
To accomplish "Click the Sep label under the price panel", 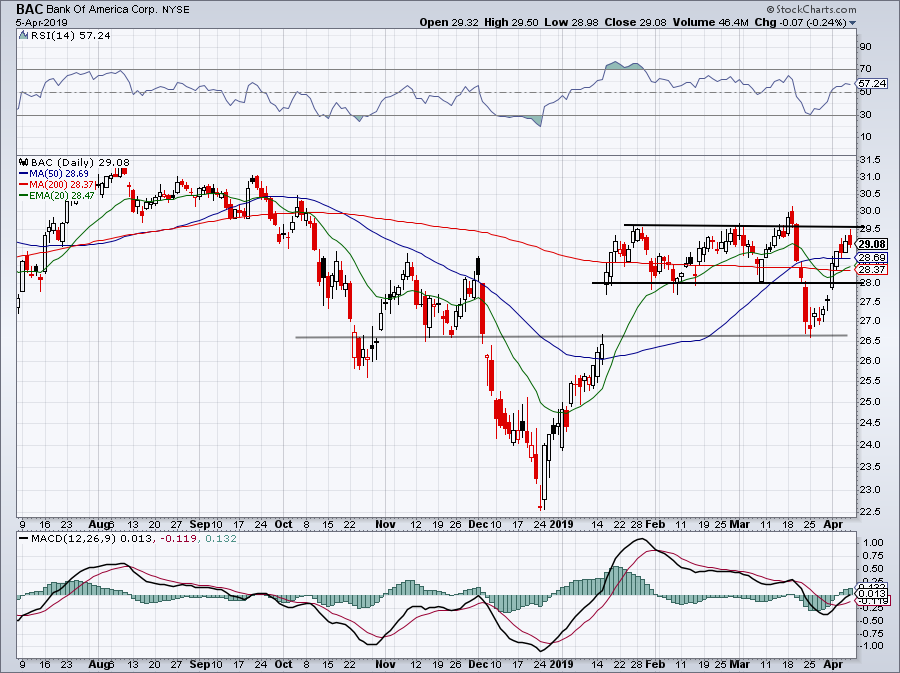I will pyautogui.click(x=200, y=524).
